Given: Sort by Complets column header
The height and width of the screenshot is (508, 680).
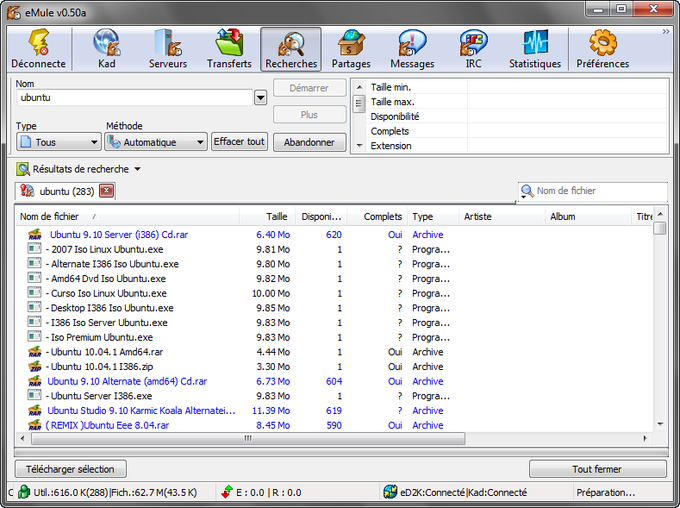Looking at the screenshot, I should 377,216.
